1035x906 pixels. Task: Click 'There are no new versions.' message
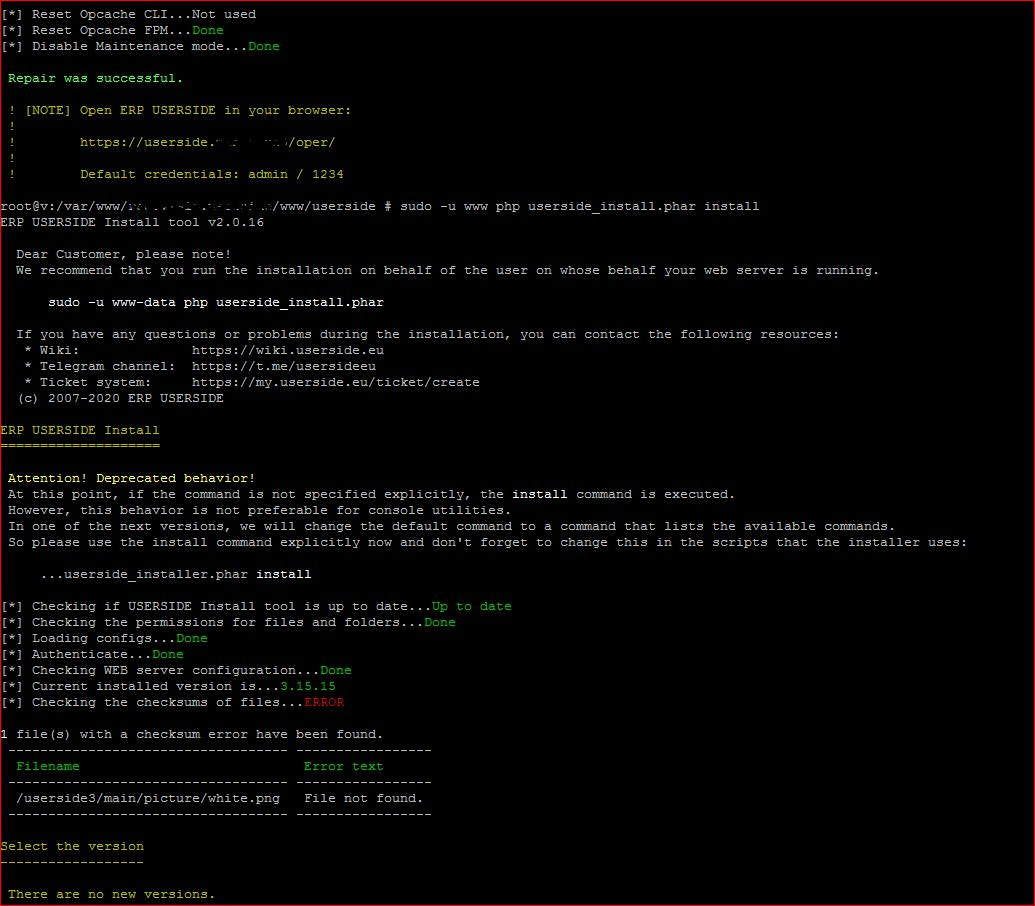(112, 894)
